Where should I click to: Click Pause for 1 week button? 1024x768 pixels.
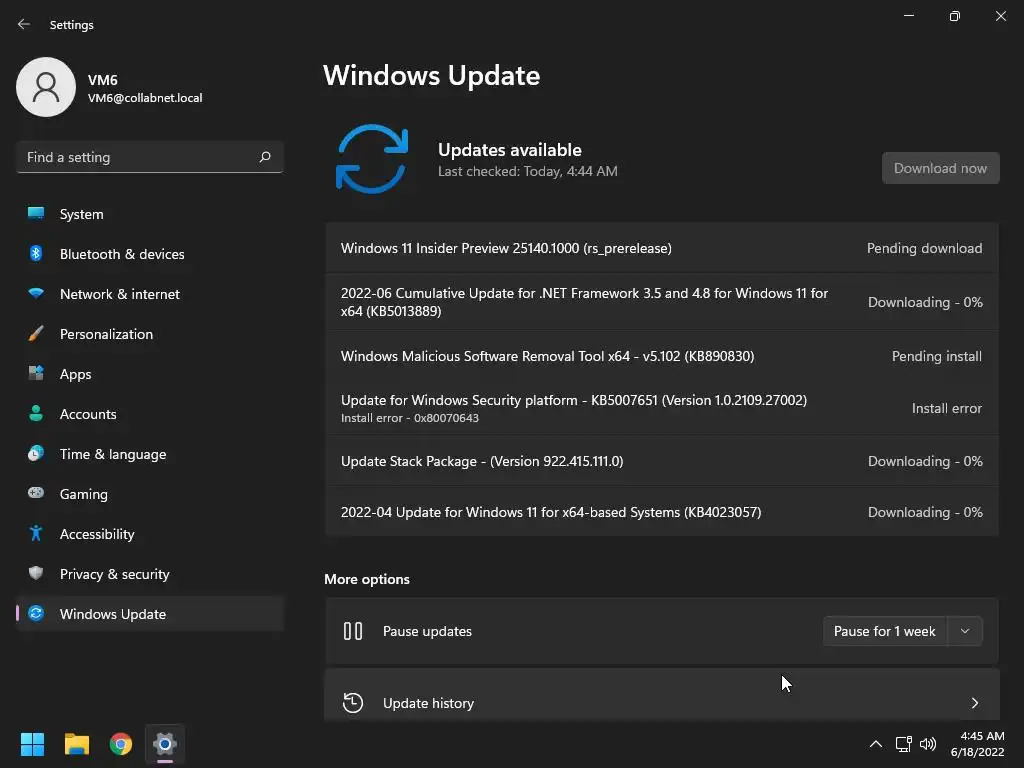[x=885, y=631]
